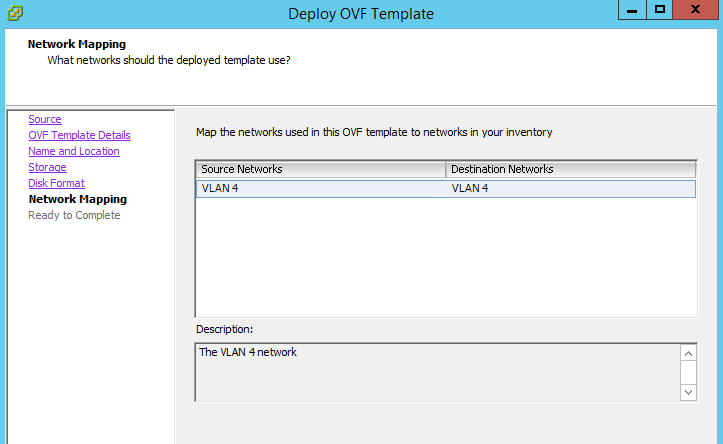Click empty area of network mapping list

(446, 257)
